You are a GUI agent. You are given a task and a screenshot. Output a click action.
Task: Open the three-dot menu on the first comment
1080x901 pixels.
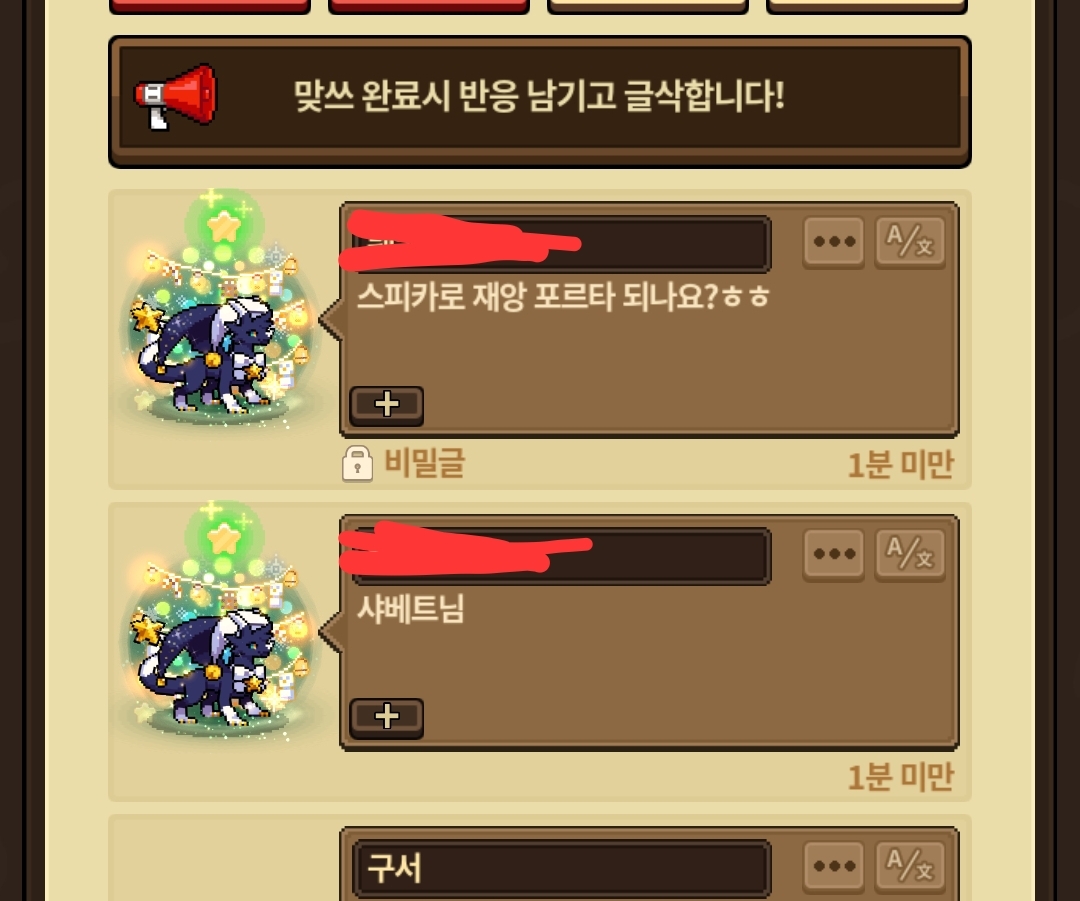(833, 242)
